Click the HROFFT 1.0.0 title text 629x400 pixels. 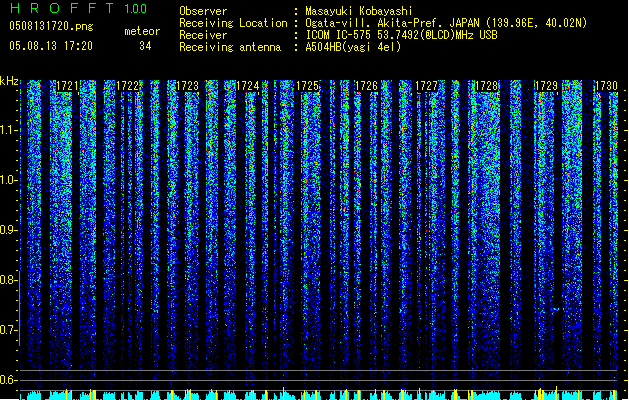[79, 8]
